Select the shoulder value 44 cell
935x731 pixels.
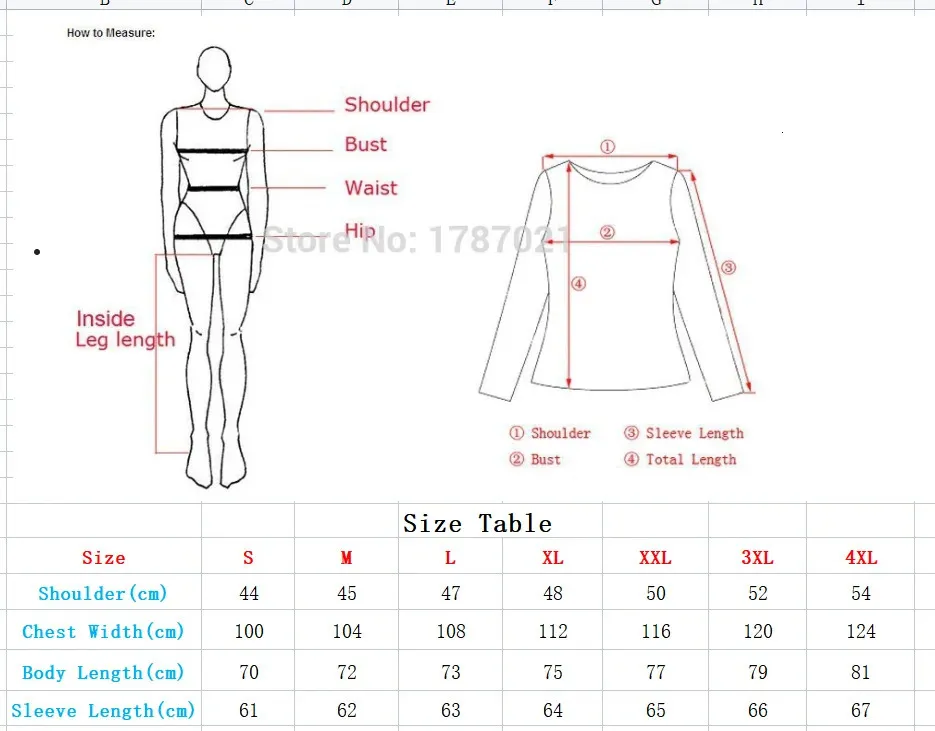point(249,593)
